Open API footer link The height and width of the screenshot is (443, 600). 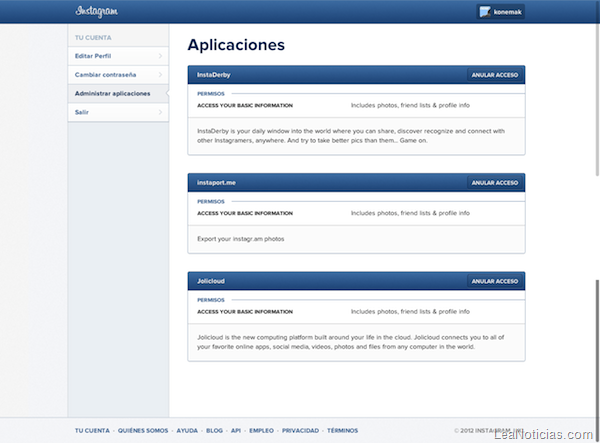click(x=236, y=430)
